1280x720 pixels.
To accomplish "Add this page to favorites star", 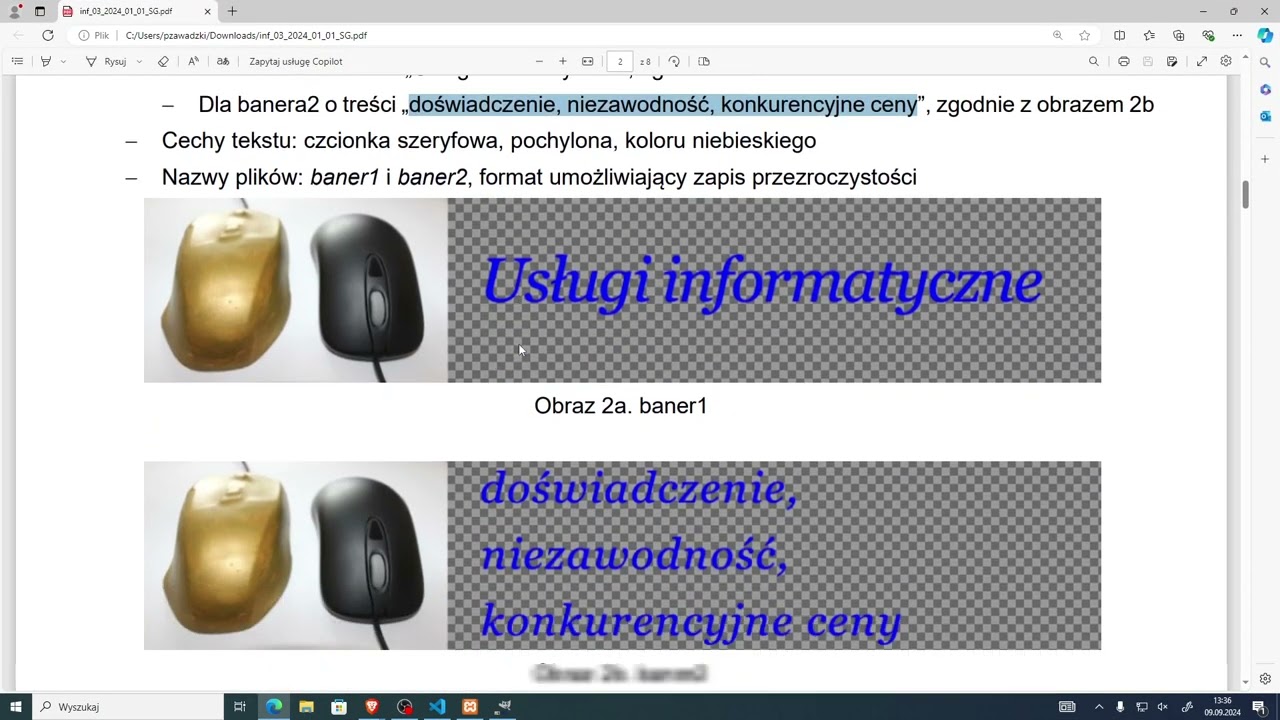I will pyautogui.click(x=1085, y=35).
